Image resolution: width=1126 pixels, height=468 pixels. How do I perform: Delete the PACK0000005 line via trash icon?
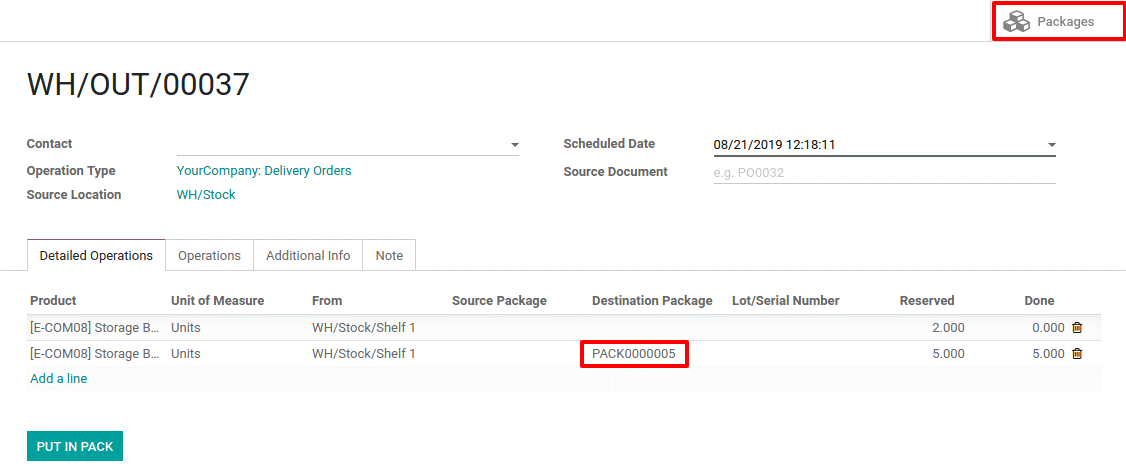click(x=1077, y=354)
